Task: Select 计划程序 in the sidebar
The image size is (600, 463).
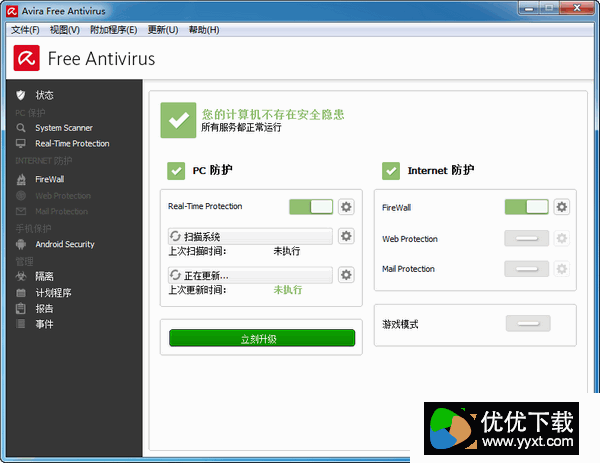Action: 53,293
